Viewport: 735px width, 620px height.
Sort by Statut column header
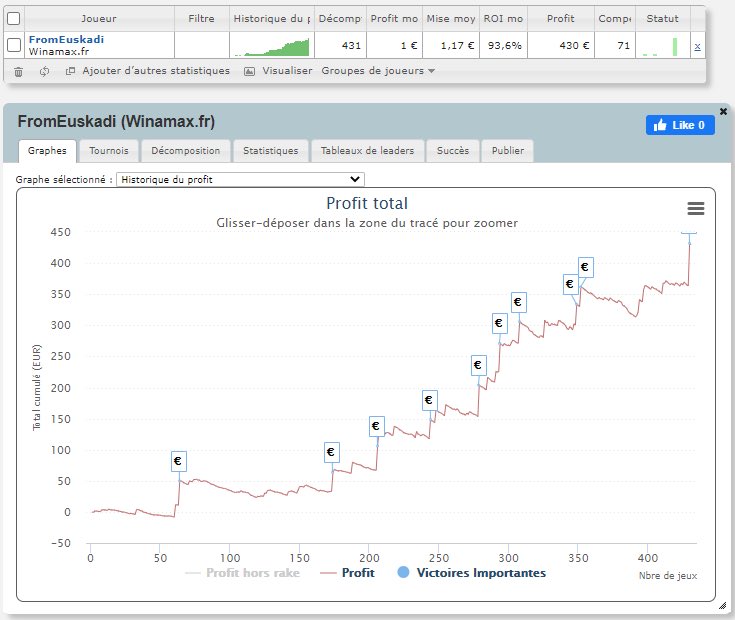662,19
